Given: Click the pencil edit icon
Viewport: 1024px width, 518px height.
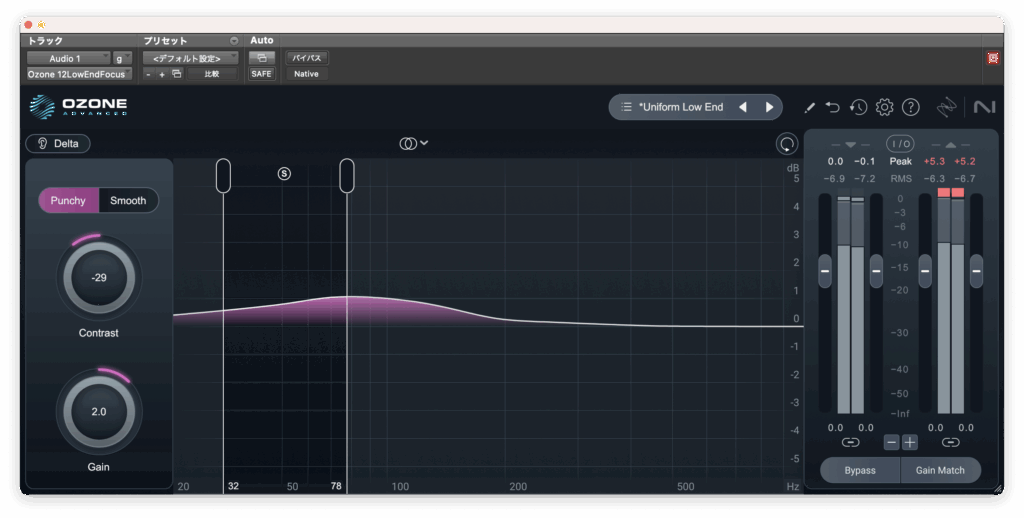Looking at the screenshot, I should click(x=810, y=107).
